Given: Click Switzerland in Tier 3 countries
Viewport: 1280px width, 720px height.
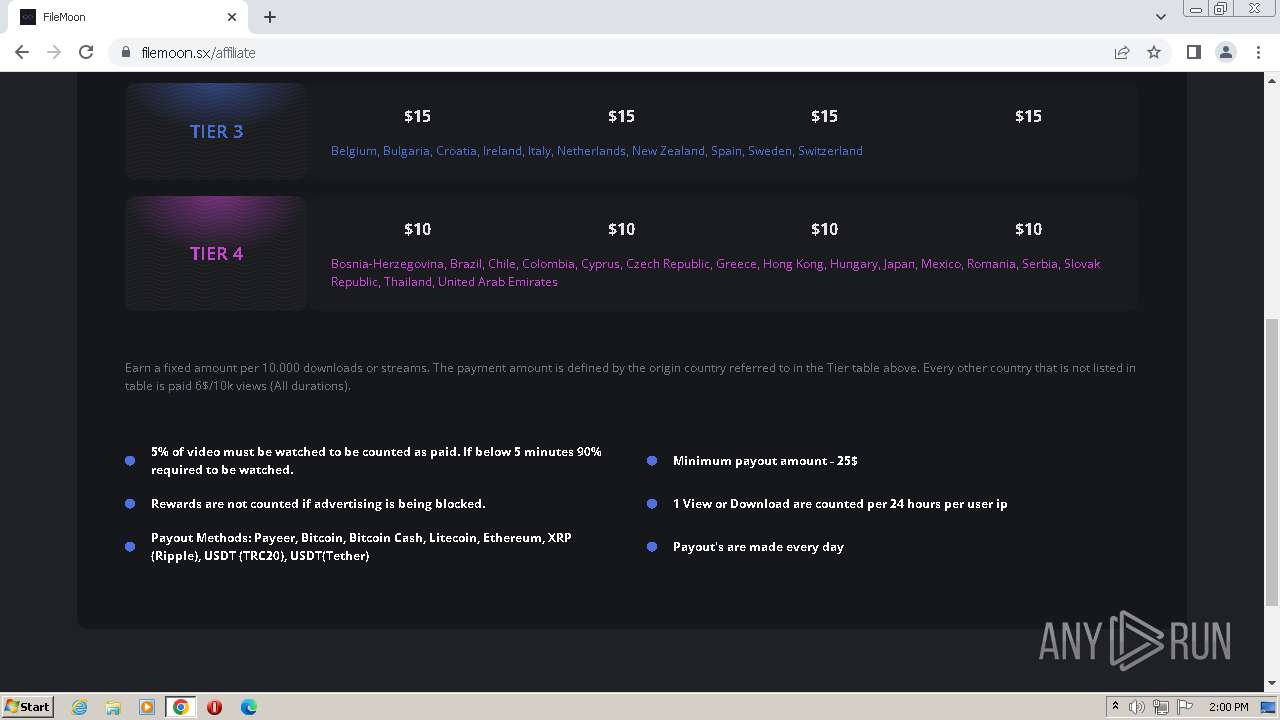Looking at the screenshot, I should [830, 150].
